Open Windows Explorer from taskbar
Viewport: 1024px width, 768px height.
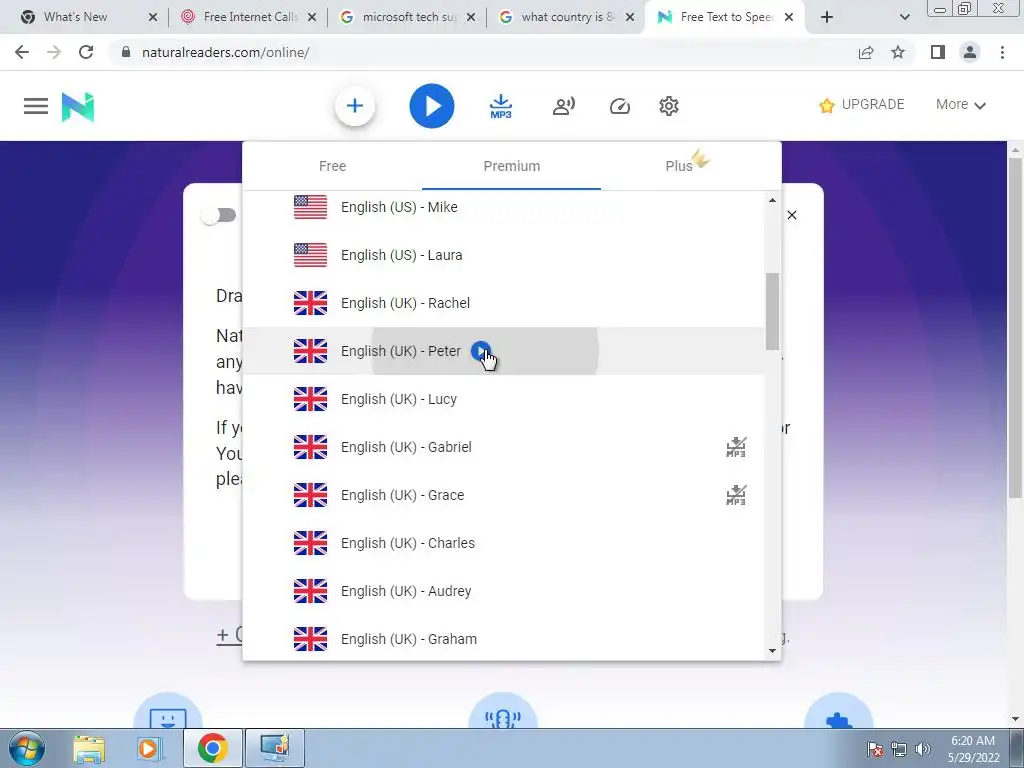pyautogui.click(x=89, y=749)
